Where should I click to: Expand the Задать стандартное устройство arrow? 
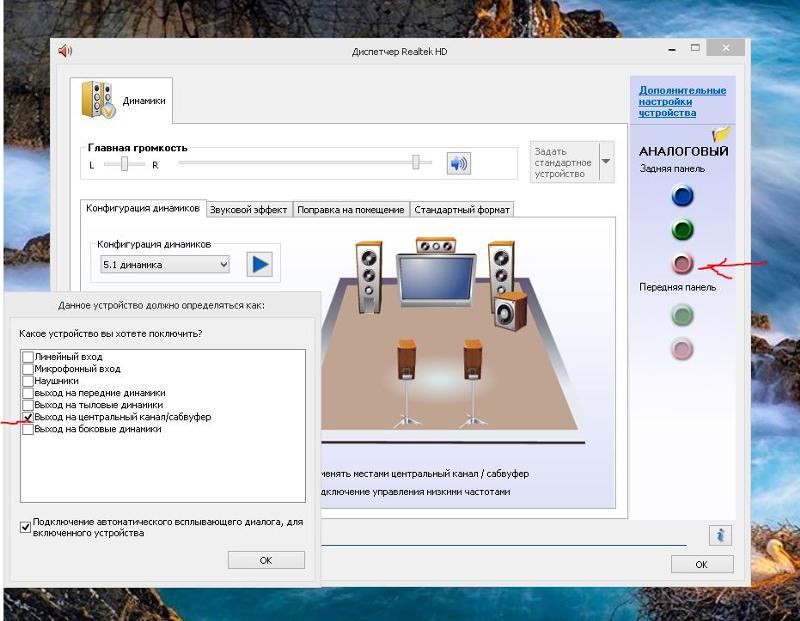click(606, 162)
